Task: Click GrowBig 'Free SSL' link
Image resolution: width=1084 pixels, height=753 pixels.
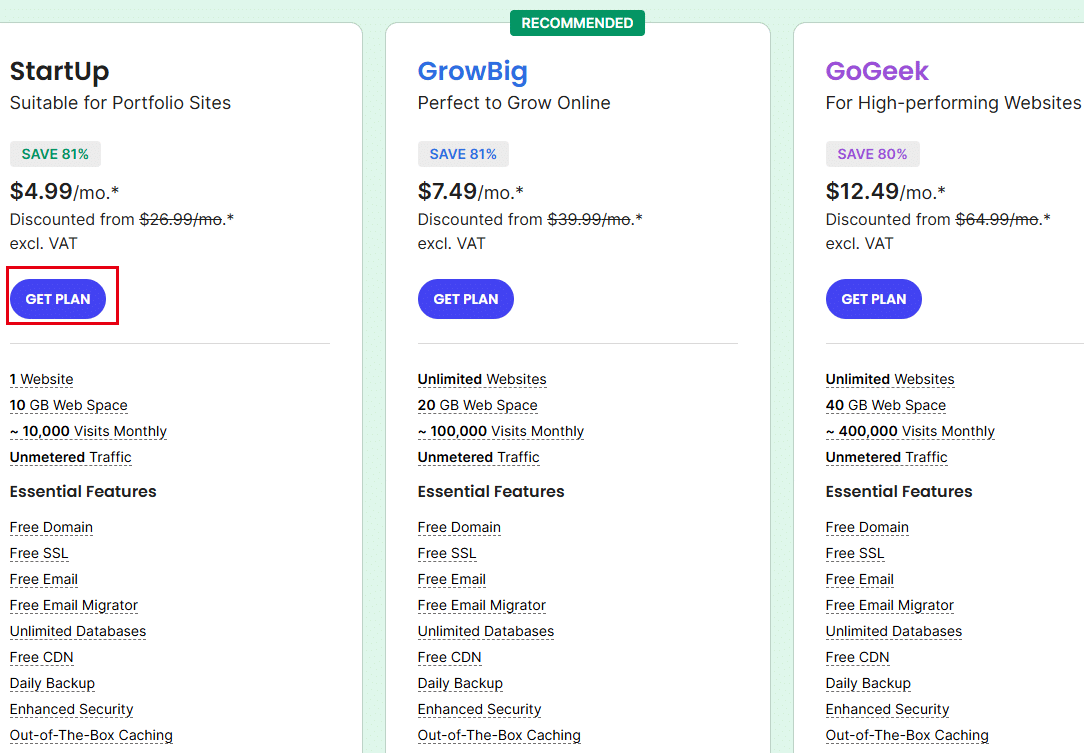Action: (447, 553)
